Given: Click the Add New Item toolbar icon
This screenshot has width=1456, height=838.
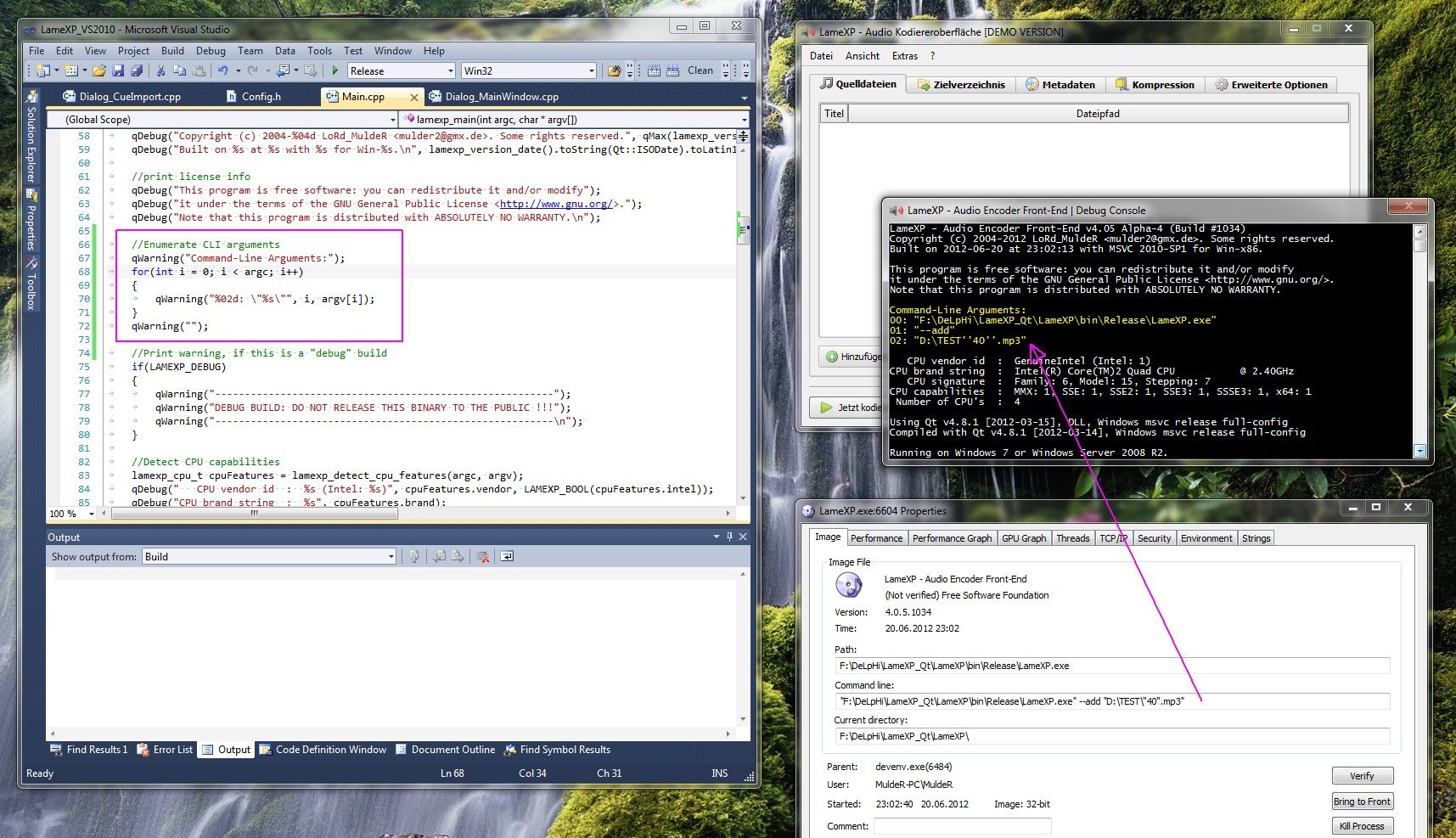Looking at the screenshot, I should [x=70, y=70].
